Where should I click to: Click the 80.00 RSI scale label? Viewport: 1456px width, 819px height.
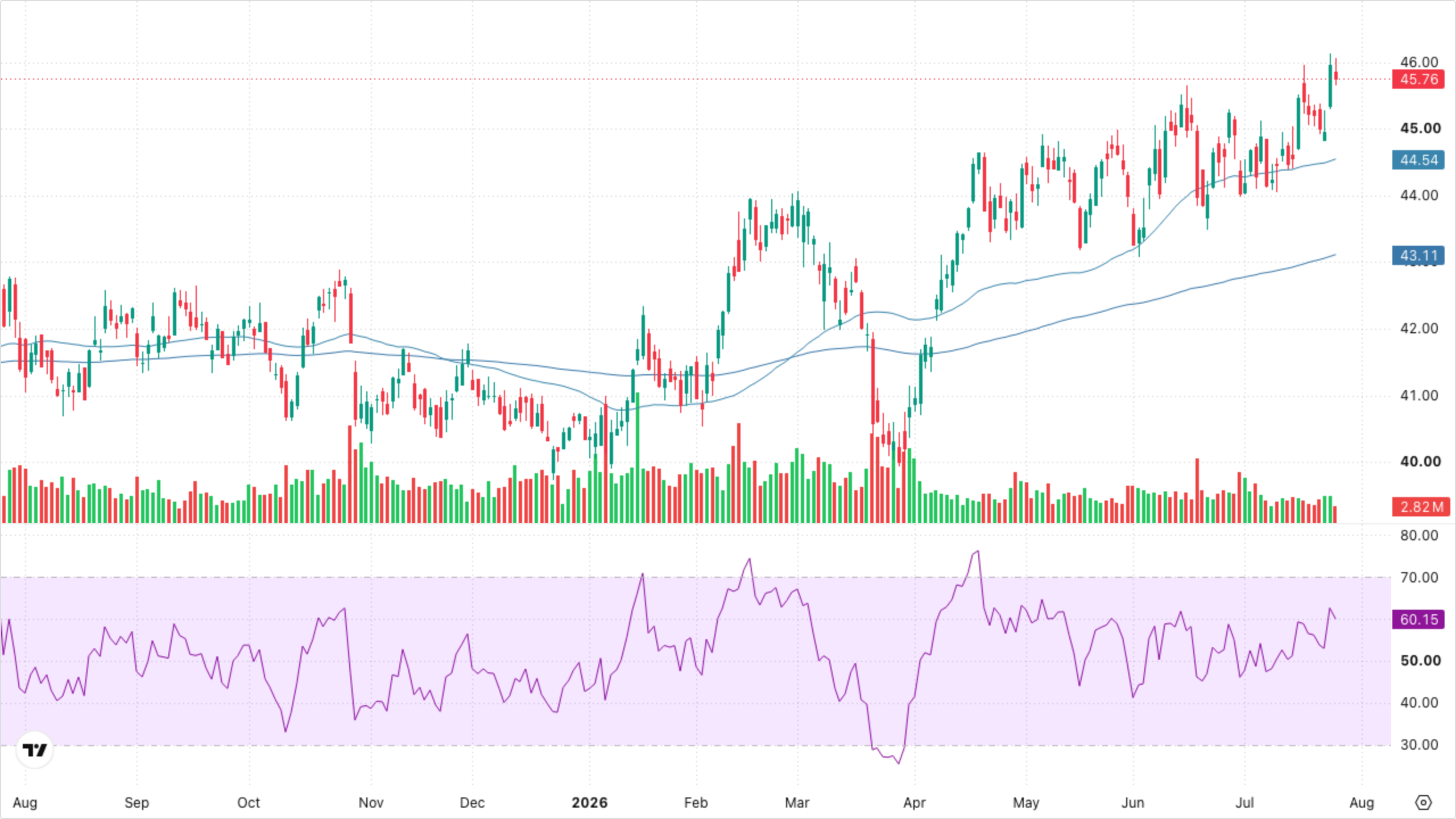[1418, 535]
